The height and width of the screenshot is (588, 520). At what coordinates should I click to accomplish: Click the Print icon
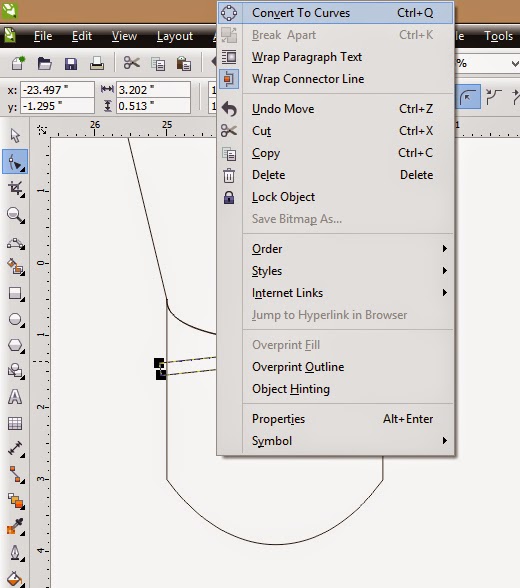click(x=97, y=63)
